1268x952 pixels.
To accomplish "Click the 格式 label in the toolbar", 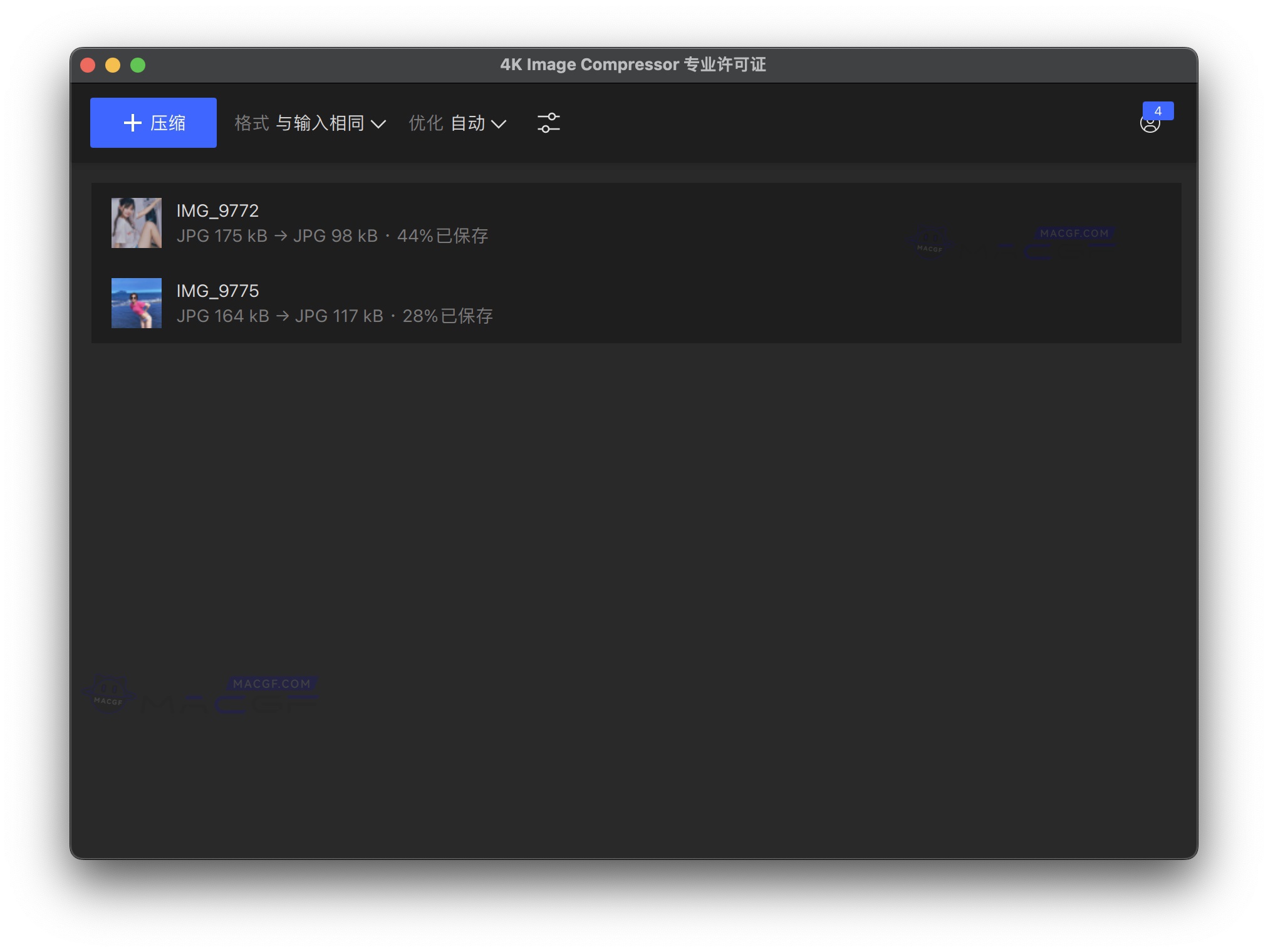I will [253, 123].
